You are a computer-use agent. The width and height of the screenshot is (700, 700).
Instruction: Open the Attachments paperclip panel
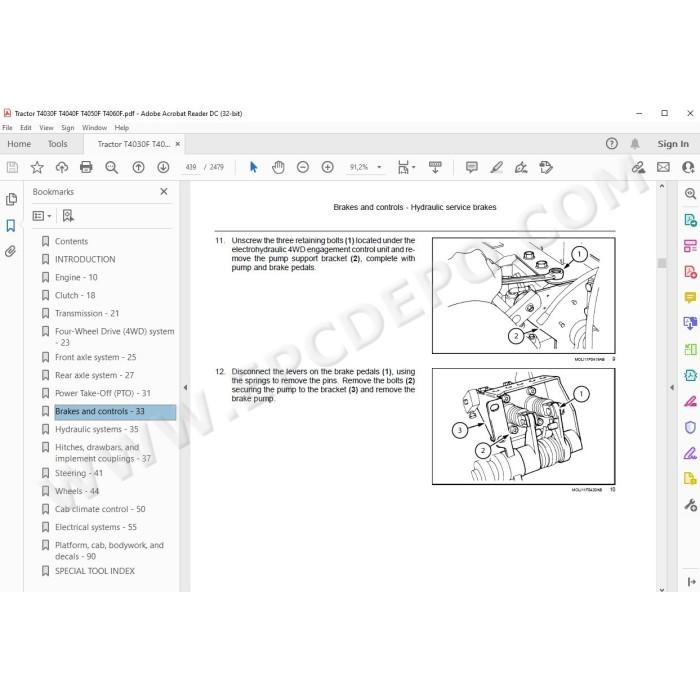tap(11, 251)
